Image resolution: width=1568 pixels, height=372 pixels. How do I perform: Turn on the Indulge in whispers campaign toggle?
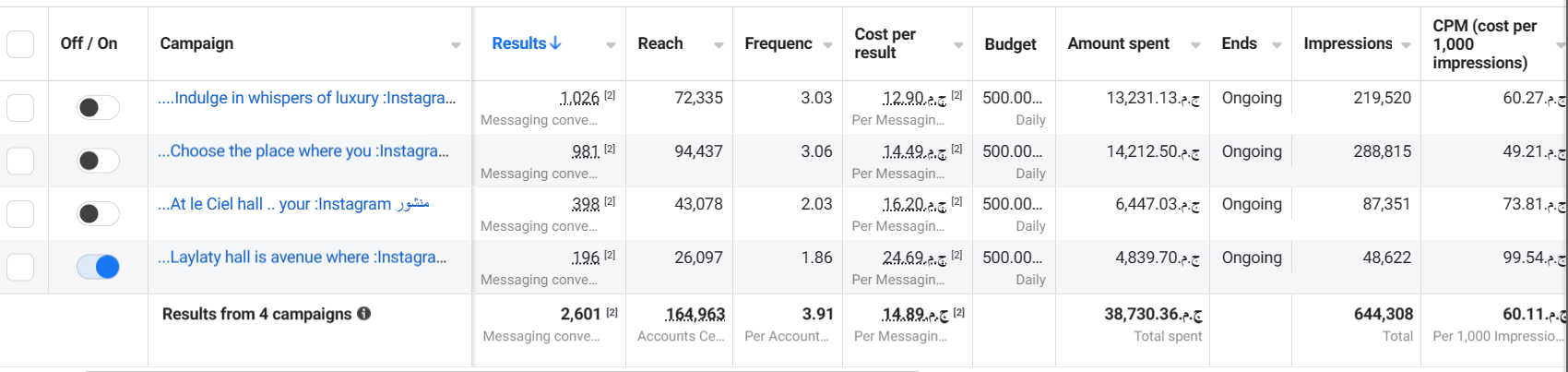(x=98, y=108)
